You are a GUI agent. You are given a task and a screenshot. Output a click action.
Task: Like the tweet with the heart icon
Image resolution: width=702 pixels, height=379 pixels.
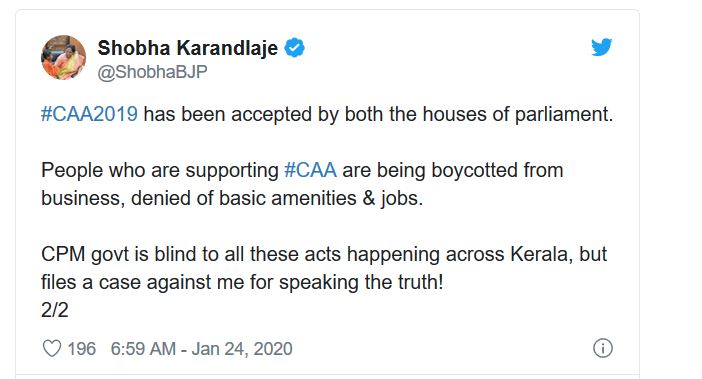[x=51, y=349]
